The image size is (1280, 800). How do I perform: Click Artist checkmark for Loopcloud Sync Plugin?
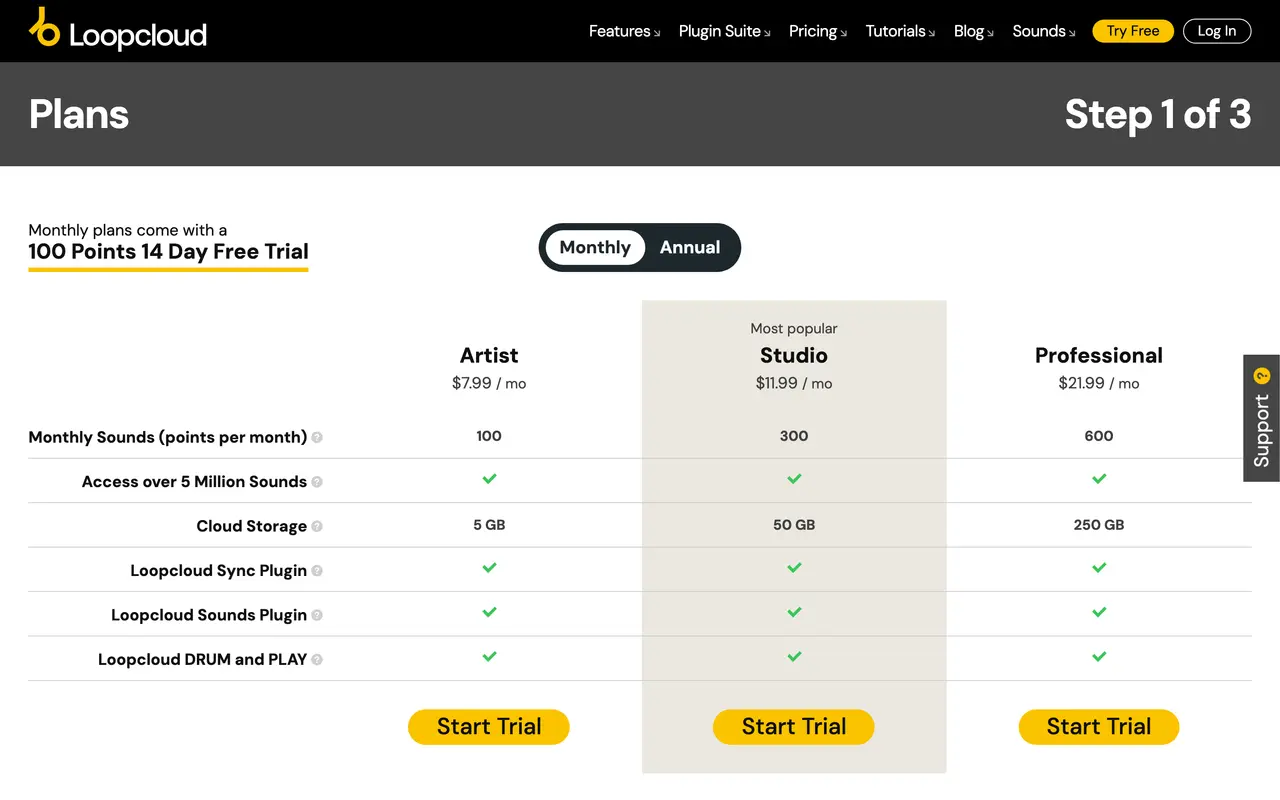pyautogui.click(x=489, y=568)
